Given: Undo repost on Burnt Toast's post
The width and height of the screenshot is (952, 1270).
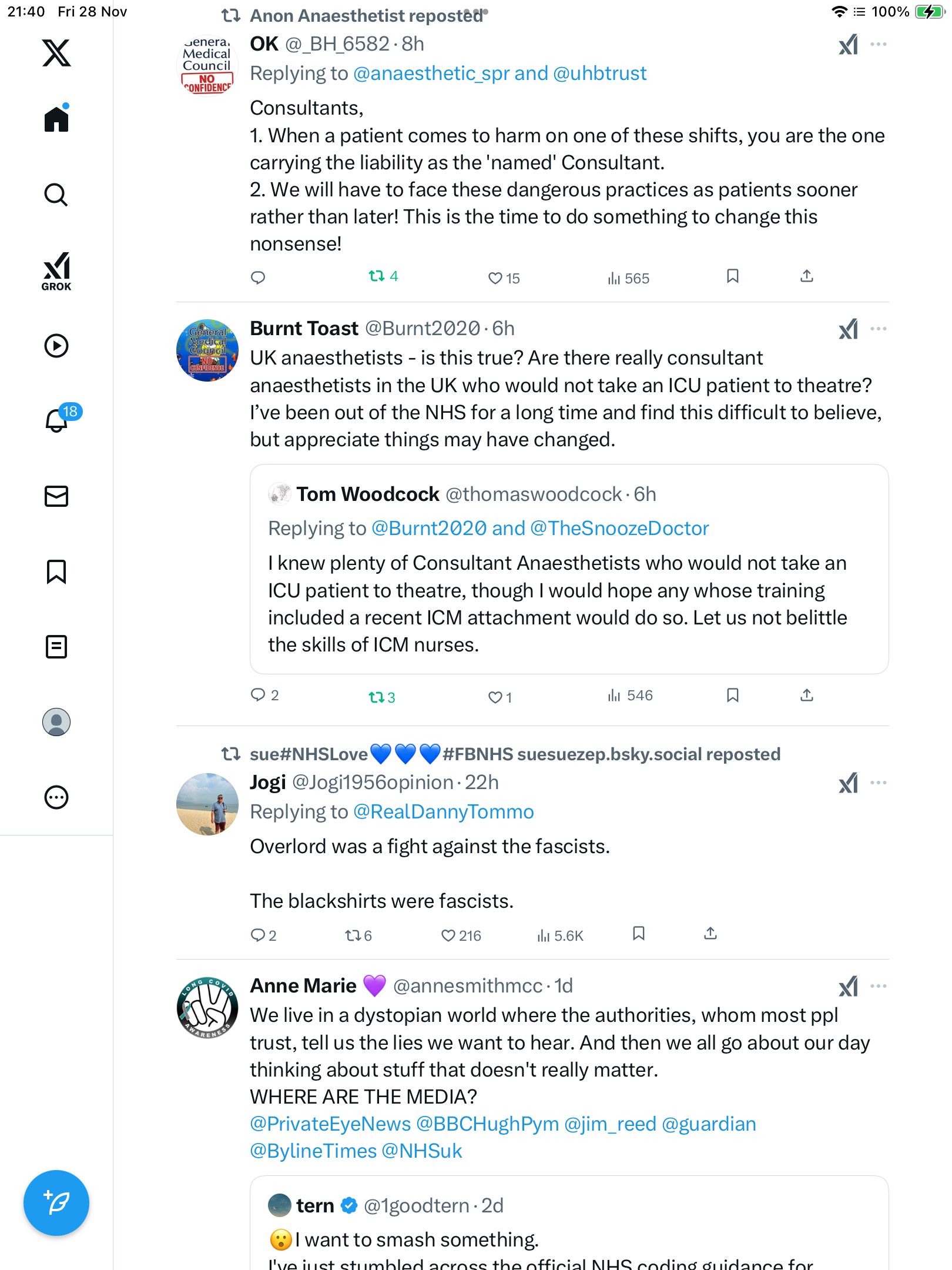Looking at the screenshot, I should (x=376, y=697).
